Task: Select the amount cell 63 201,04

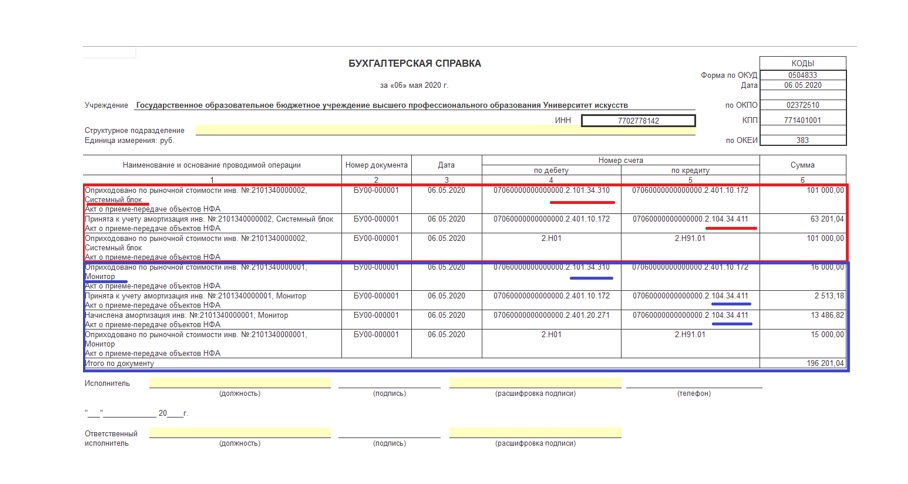Action: 825,219
